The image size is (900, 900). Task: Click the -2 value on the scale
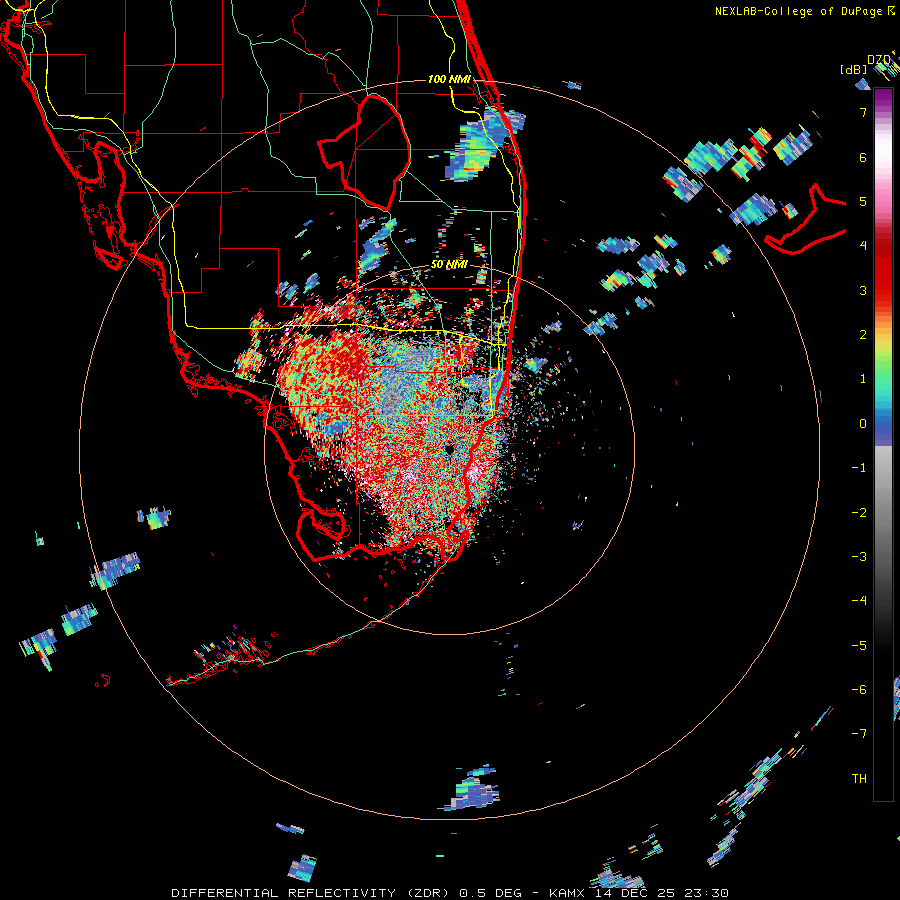(x=859, y=512)
